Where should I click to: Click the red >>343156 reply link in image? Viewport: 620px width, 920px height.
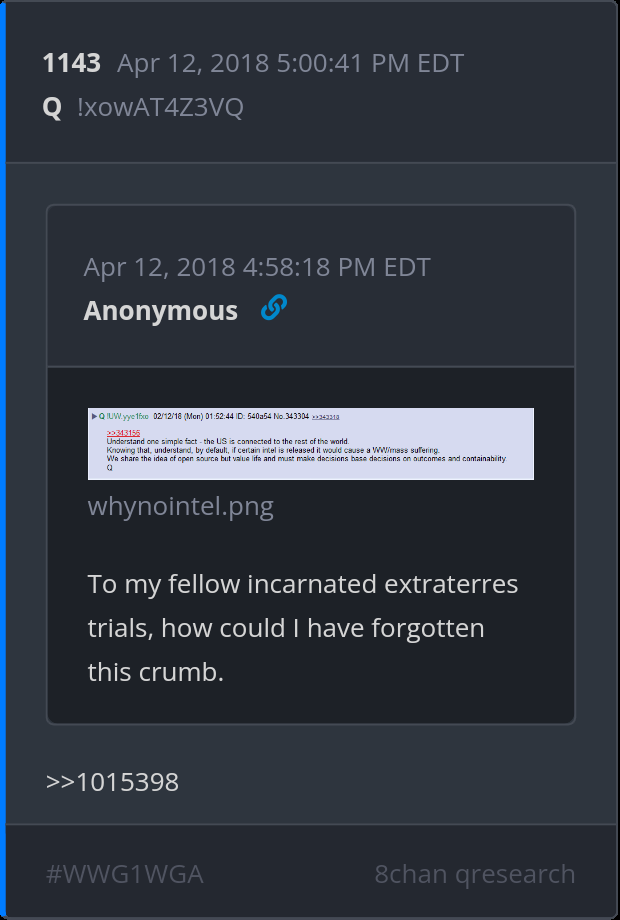(123, 433)
